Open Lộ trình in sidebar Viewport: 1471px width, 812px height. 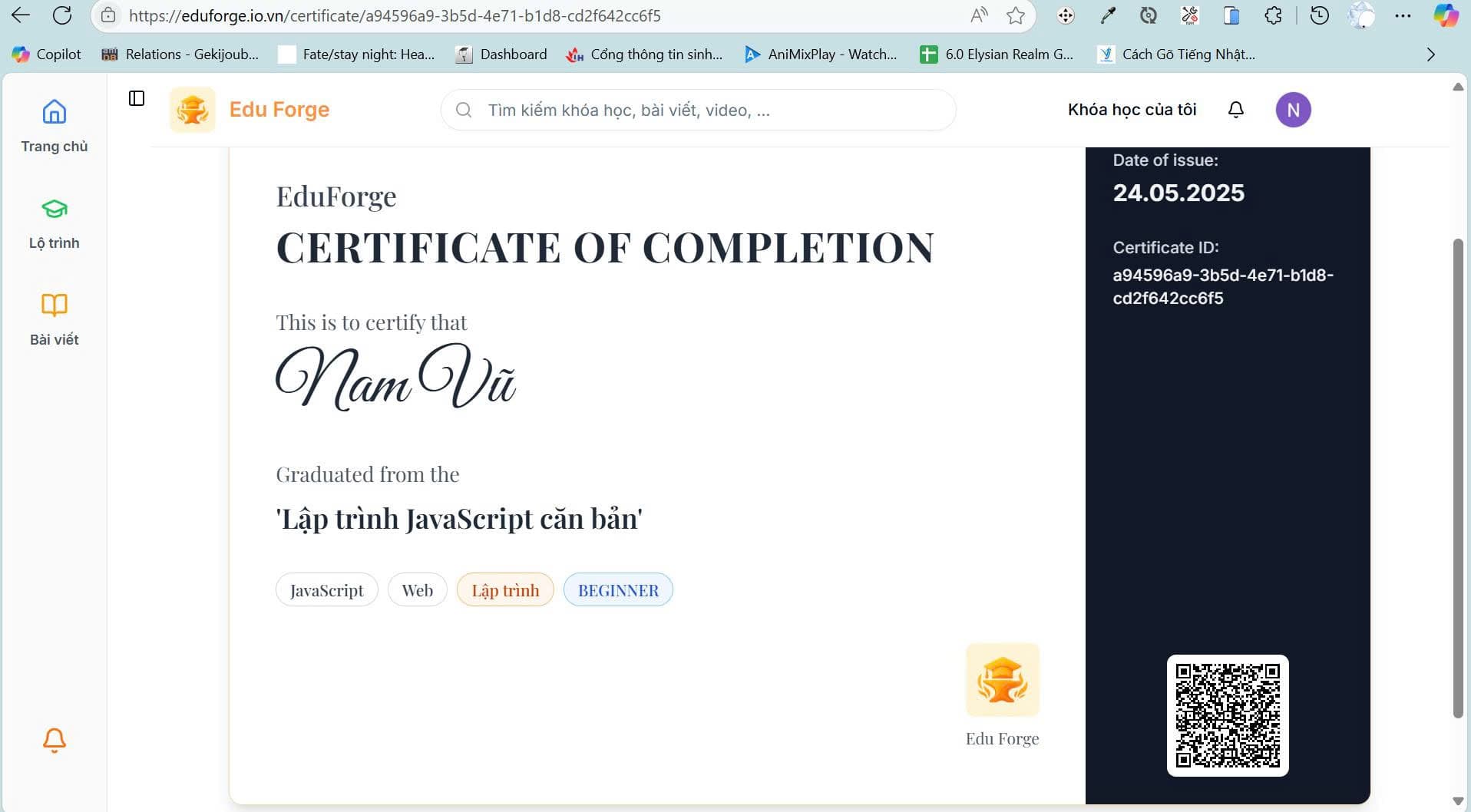click(54, 224)
